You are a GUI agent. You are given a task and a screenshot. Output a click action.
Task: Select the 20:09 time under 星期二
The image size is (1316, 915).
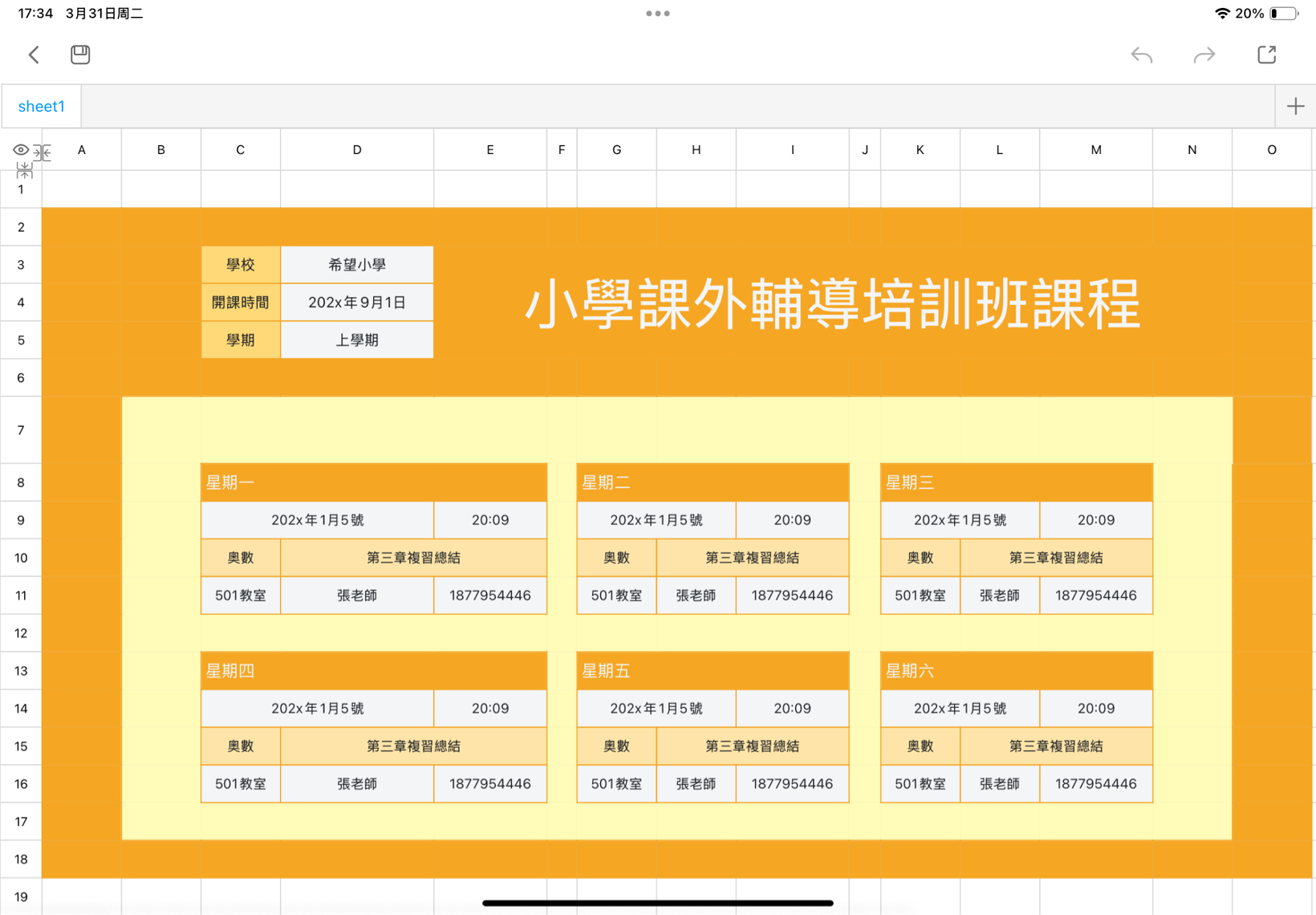point(792,520)
